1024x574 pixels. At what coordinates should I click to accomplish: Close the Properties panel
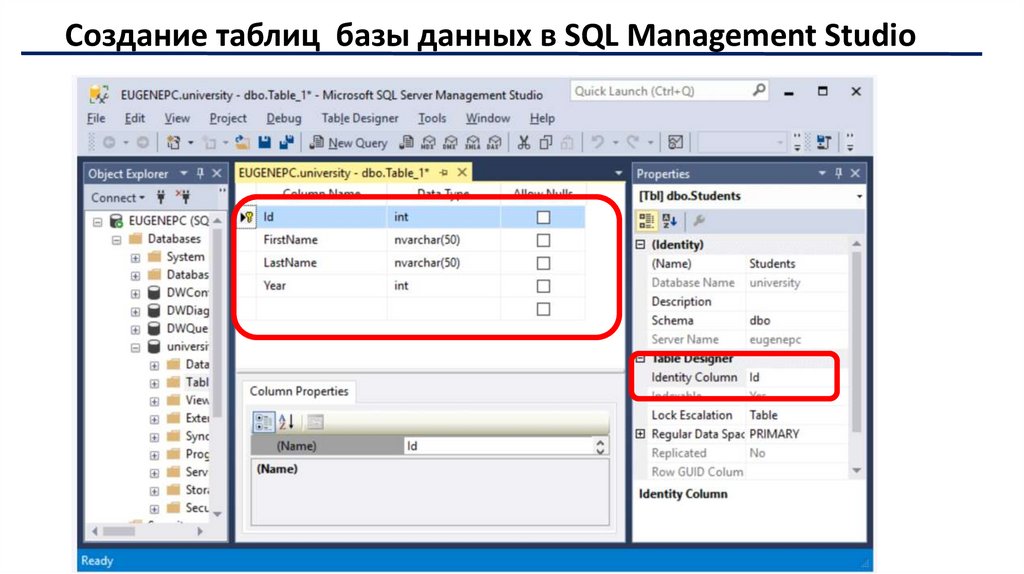point(856,173)
